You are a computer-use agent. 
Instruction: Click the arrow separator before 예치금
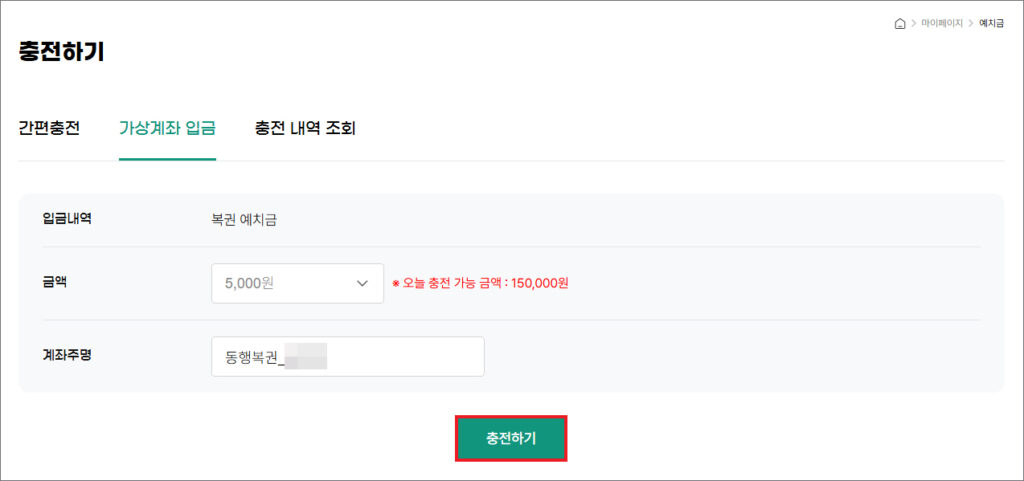coord(969,24)
